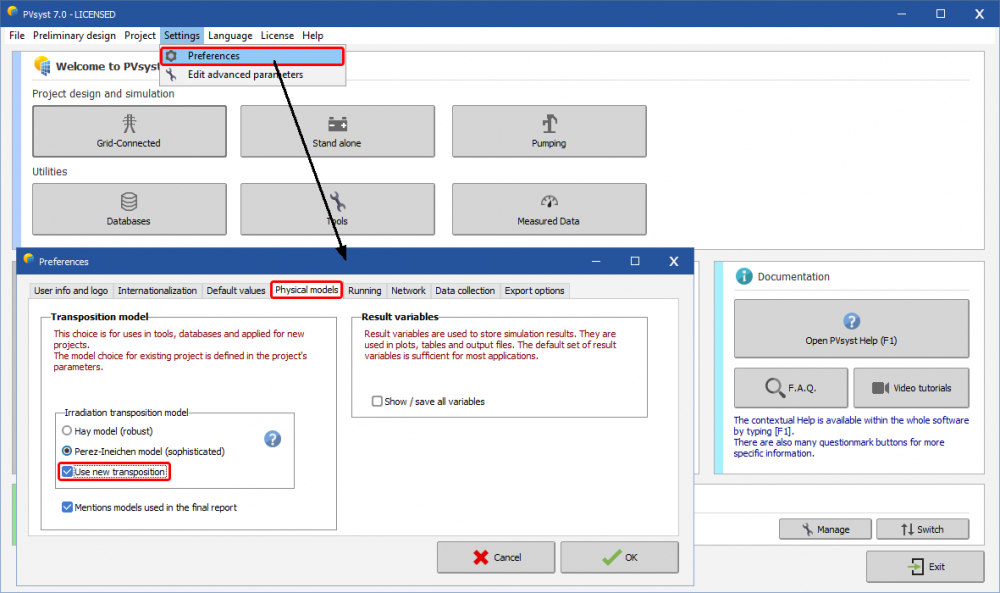Select Perez-Ineichen model radio button
The width and height of the screenshot is (1000, 593).
pyautogui.click(x=67, y=451)
